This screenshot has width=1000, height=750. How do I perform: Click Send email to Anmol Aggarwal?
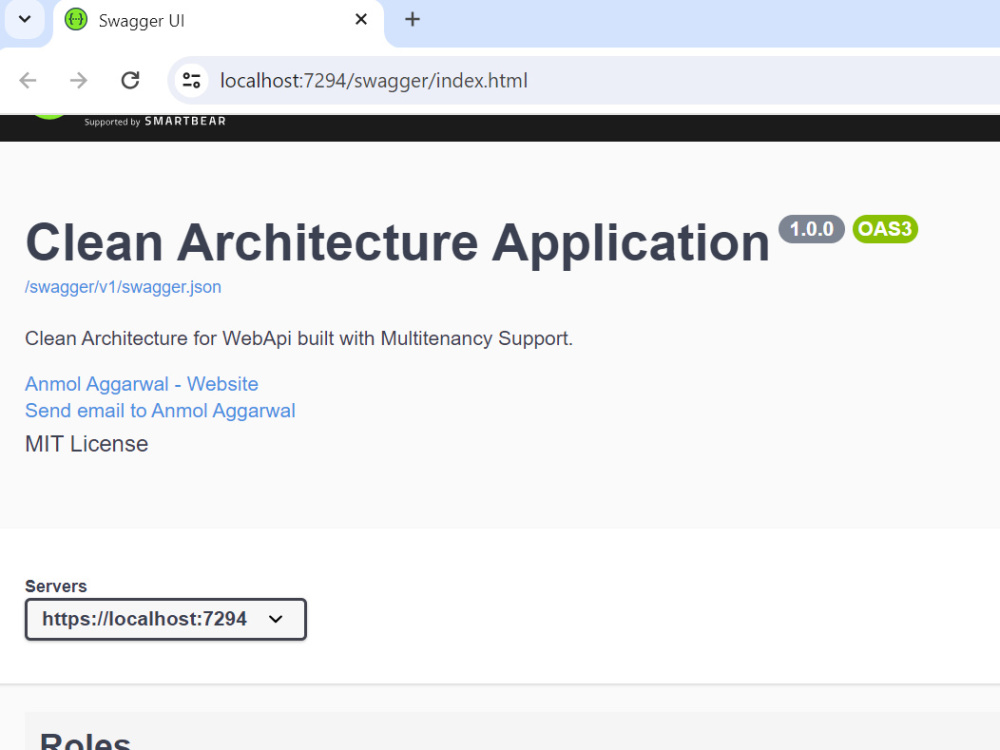click(160, 411)
